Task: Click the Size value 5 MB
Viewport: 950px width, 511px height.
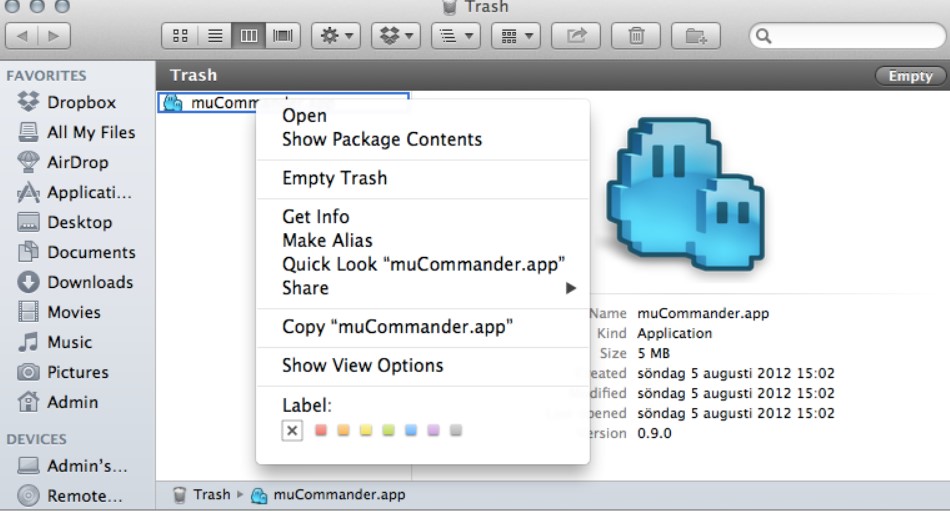Action: pyautogui.click(x=653, y=353)
